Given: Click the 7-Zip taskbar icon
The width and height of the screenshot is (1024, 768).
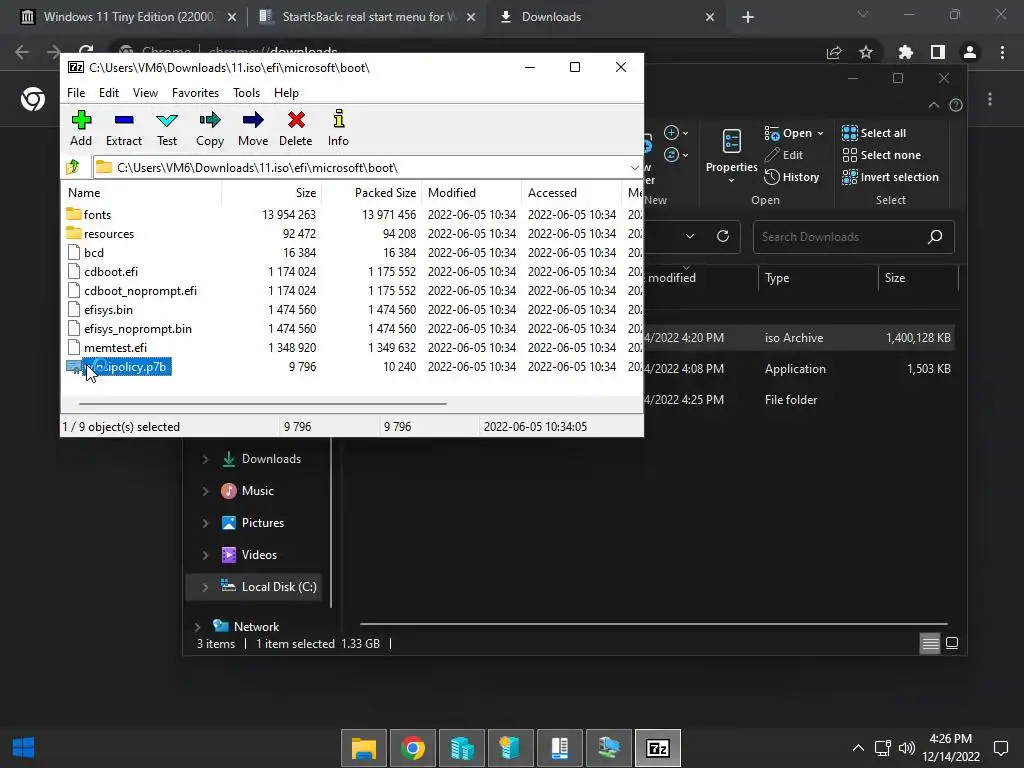Looking at the screenshot, I should pos(658,748).
